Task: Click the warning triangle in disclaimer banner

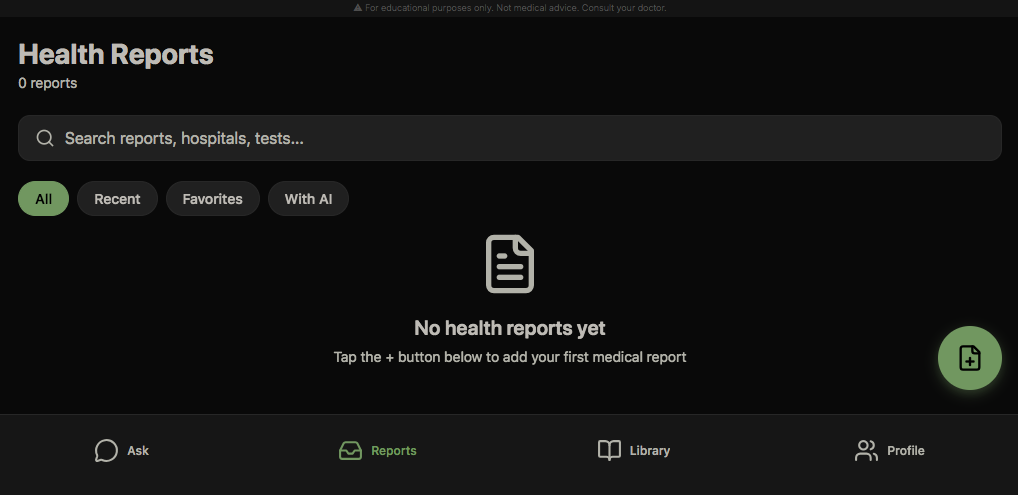Action: click(358, 8)
